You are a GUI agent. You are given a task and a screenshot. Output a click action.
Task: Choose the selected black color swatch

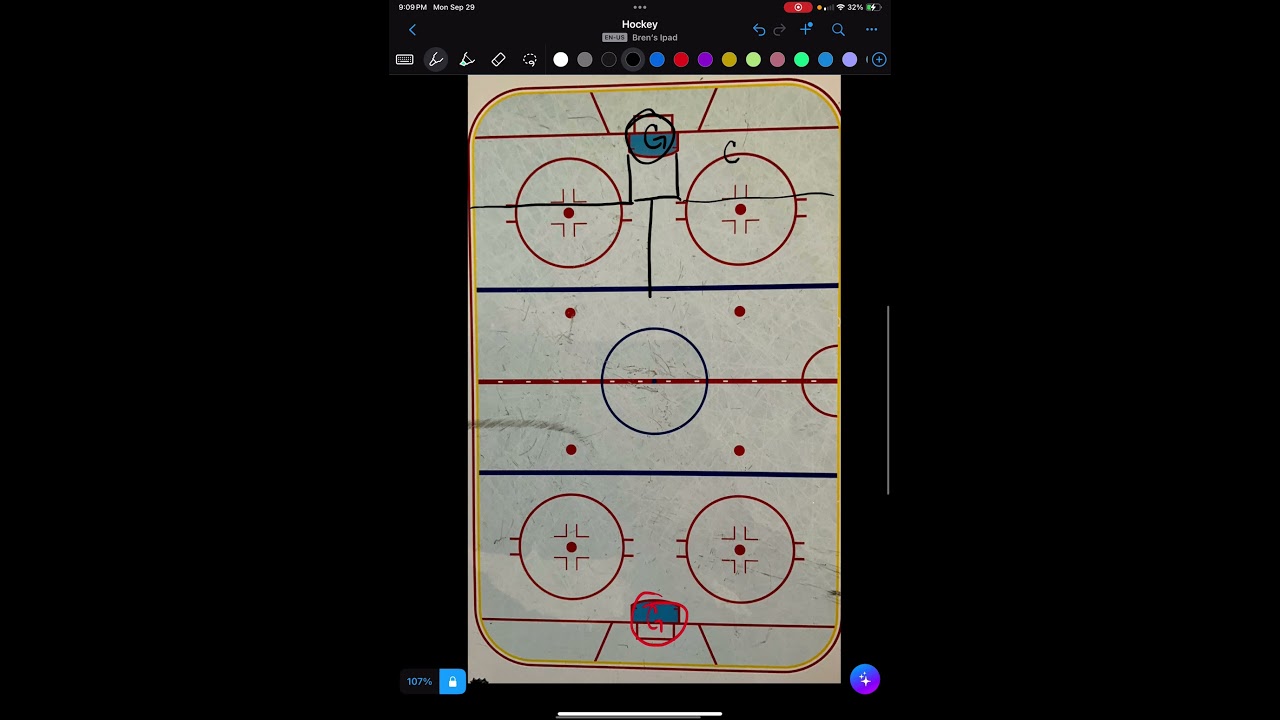pos(633,60)
